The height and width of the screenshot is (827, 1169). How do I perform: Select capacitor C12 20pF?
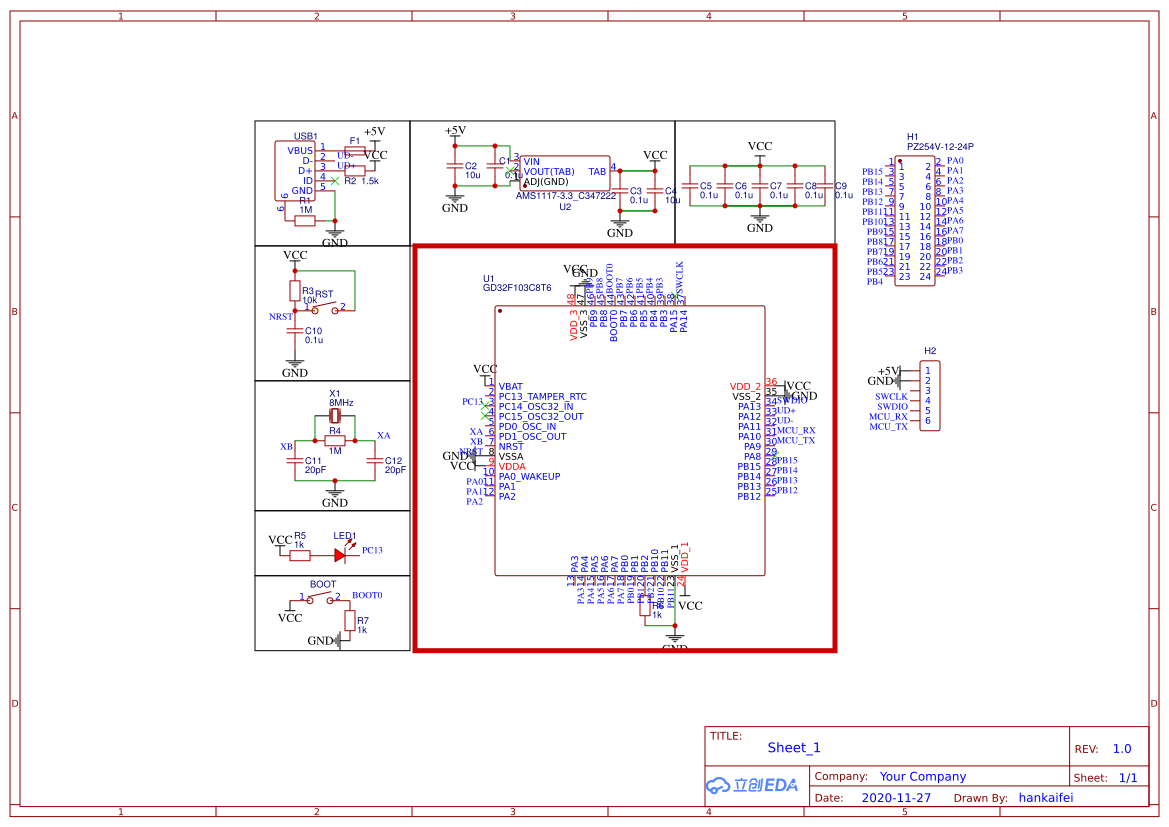pyautogui.click(x=375, y=461)
